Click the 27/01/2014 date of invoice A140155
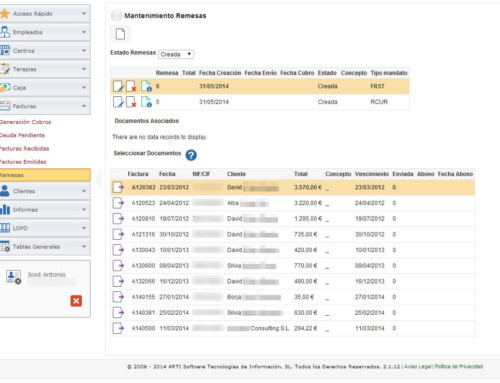The width and height of the screenshot is (500, 383). [x=174, y=297]
